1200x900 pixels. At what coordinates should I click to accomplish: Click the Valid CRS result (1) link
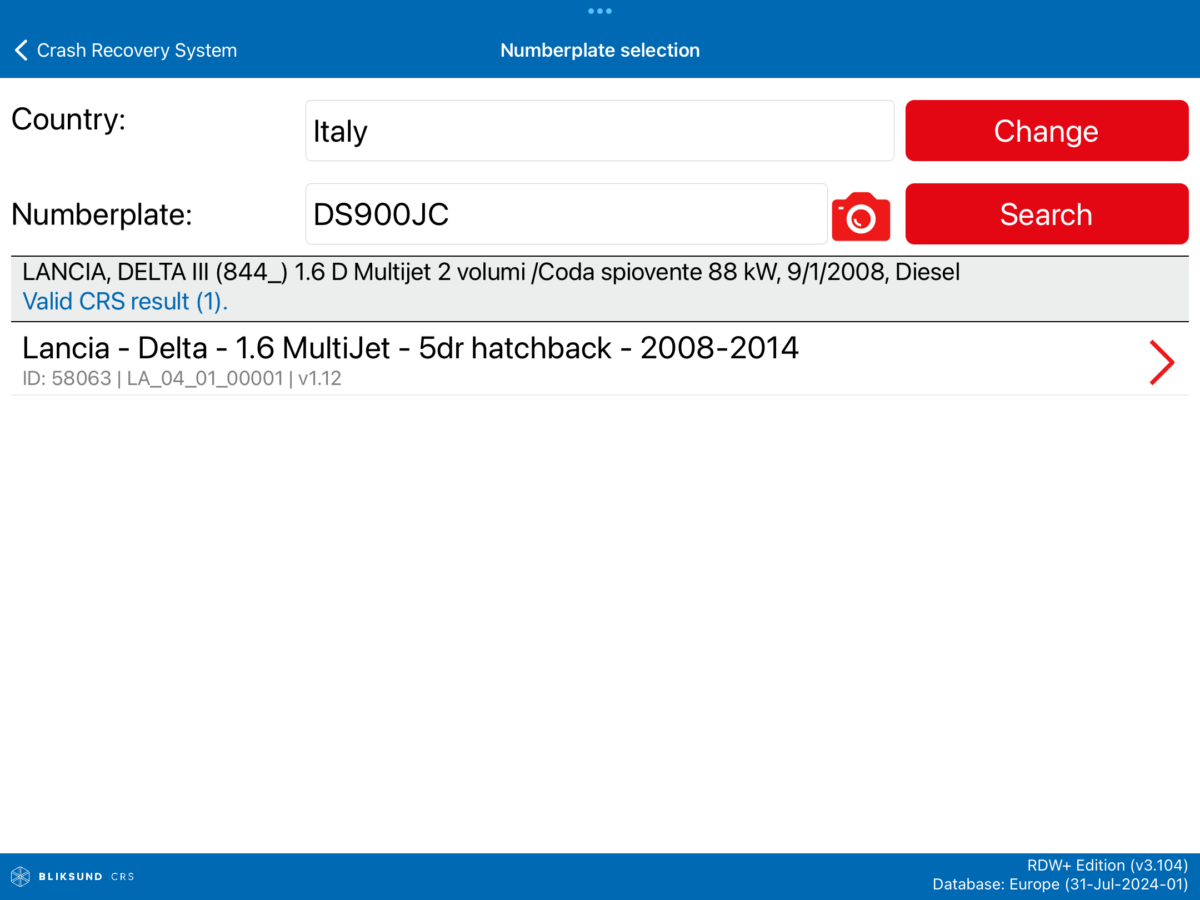(125, 300)
